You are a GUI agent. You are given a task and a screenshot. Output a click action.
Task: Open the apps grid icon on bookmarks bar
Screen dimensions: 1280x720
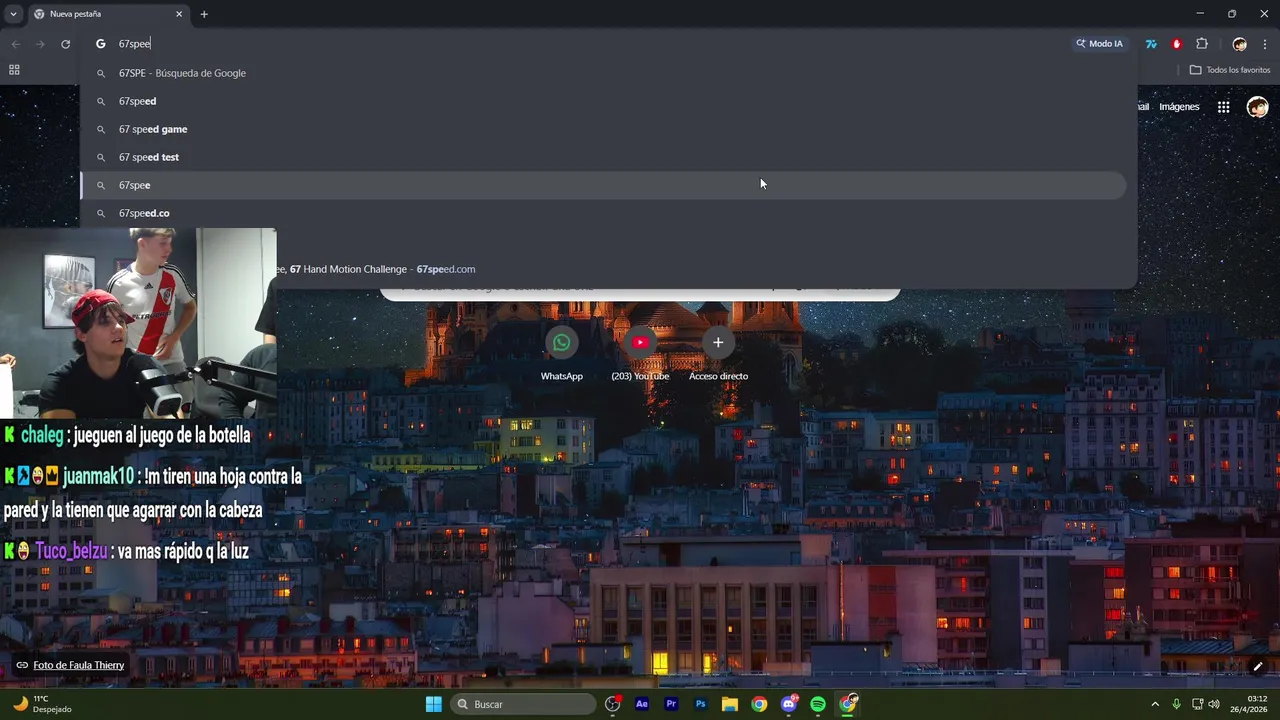point(14,70)
